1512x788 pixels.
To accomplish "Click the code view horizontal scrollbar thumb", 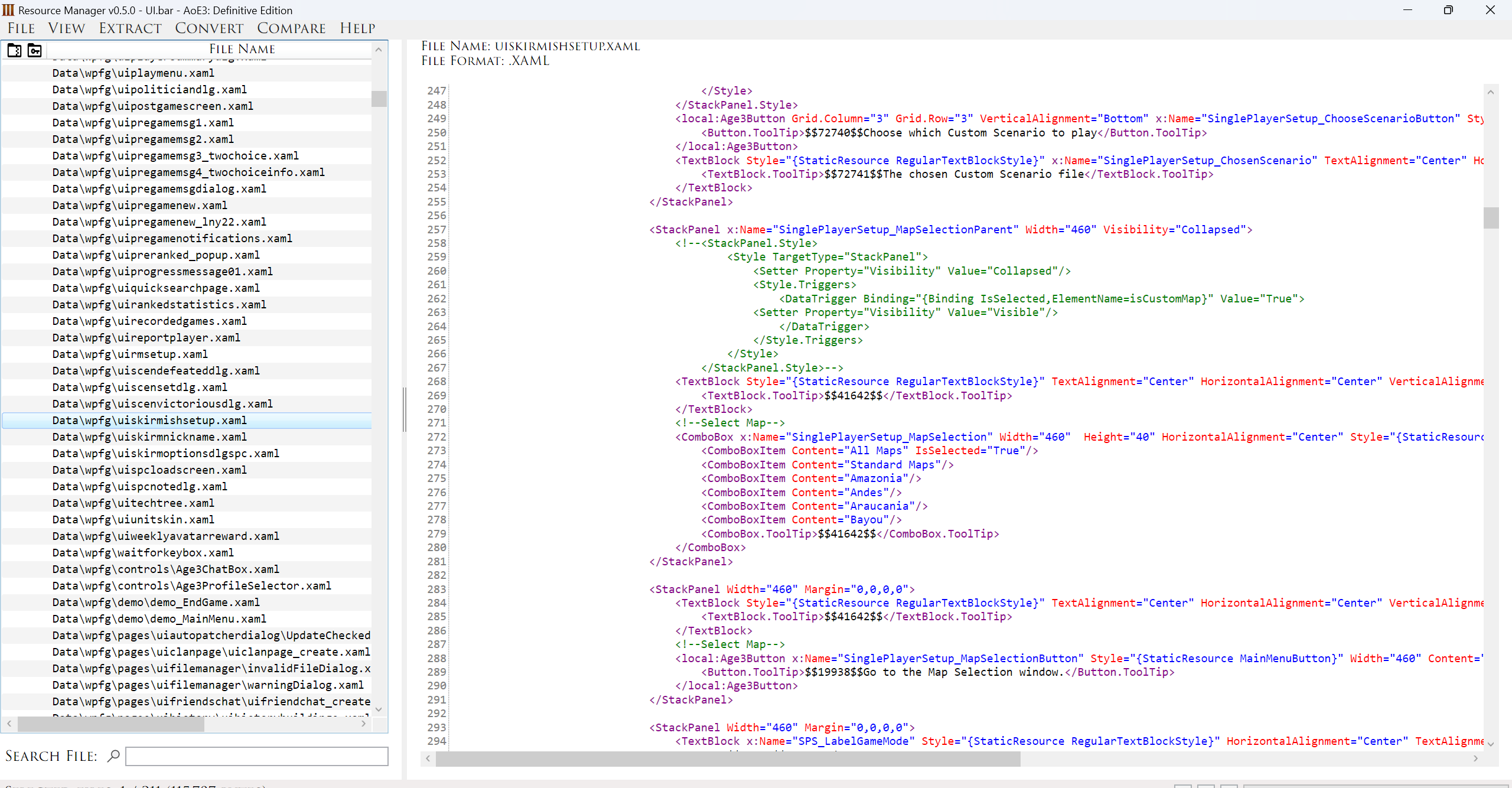I will coord(728,759).
